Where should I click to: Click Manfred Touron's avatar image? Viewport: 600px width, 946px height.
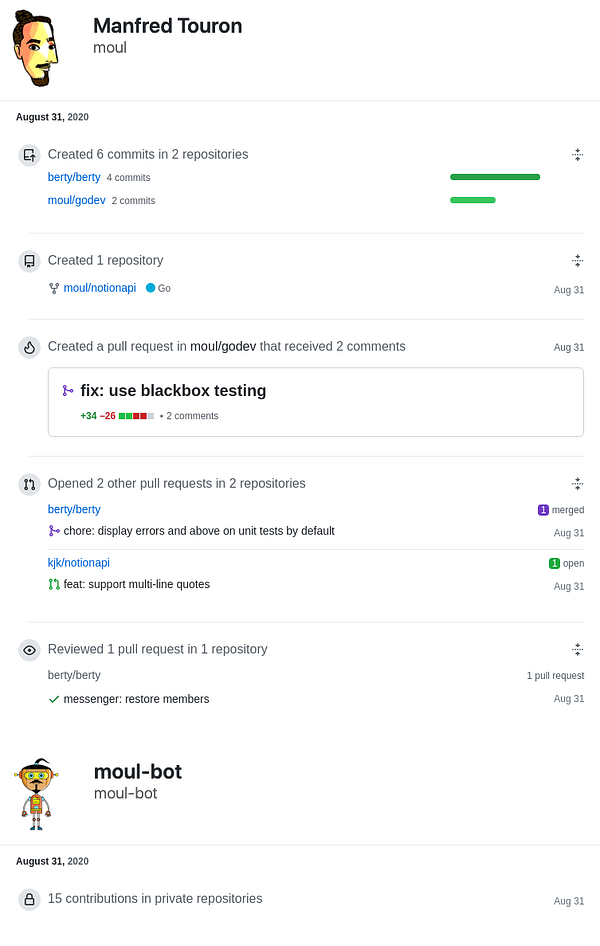pos(37,50)
